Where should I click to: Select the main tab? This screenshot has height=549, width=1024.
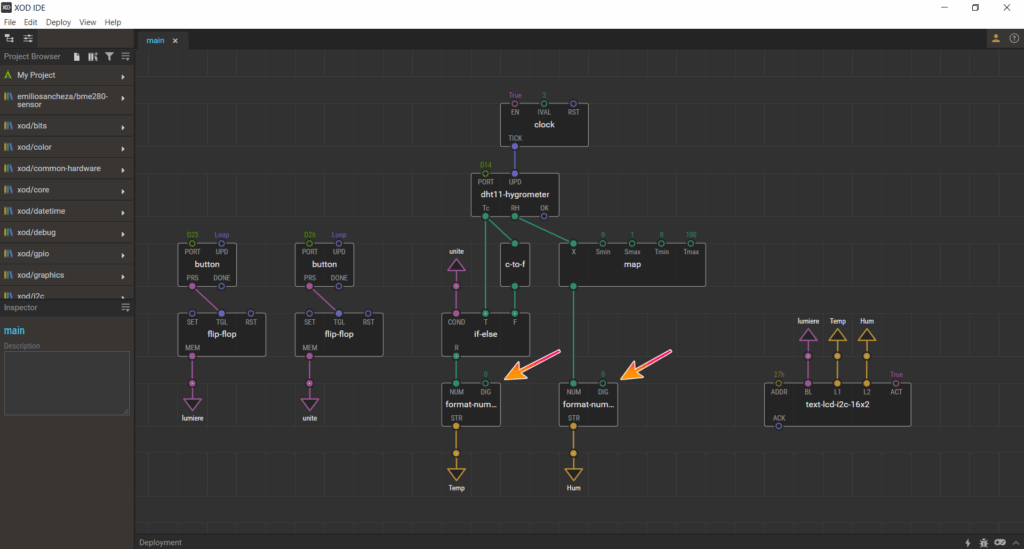click(x=155, y=40)
